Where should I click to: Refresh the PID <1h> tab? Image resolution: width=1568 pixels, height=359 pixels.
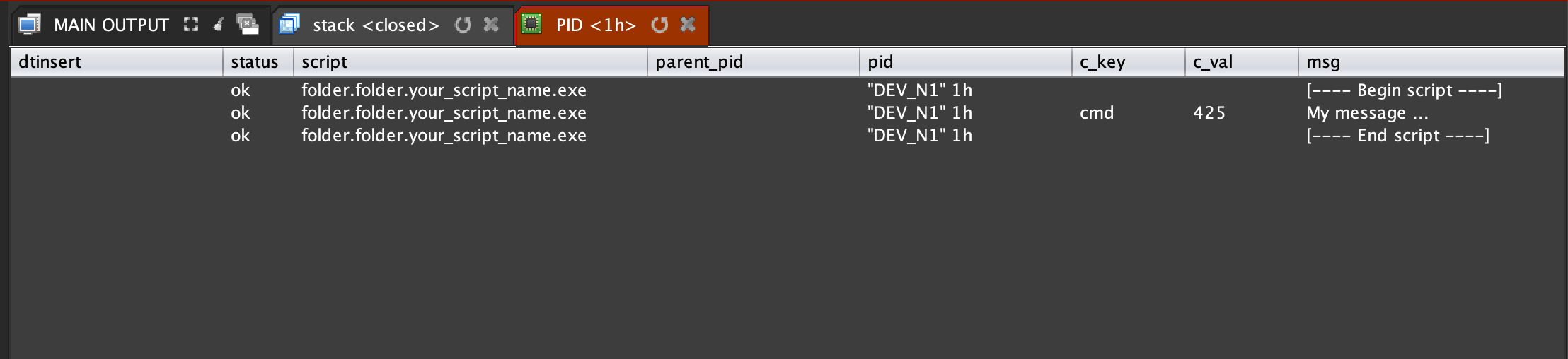[x=659, y=25]
